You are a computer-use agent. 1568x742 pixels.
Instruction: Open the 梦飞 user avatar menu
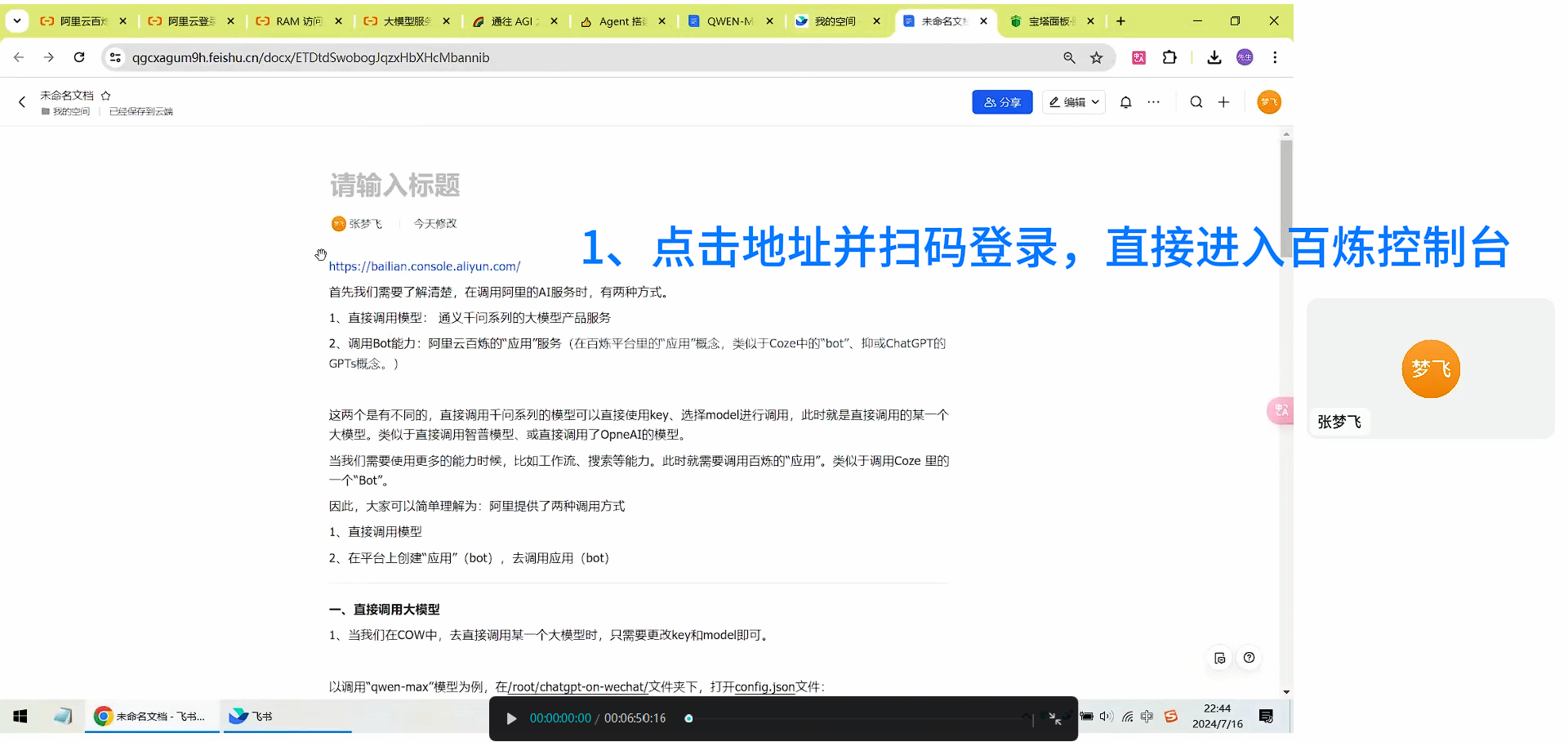coord(1269,102)
